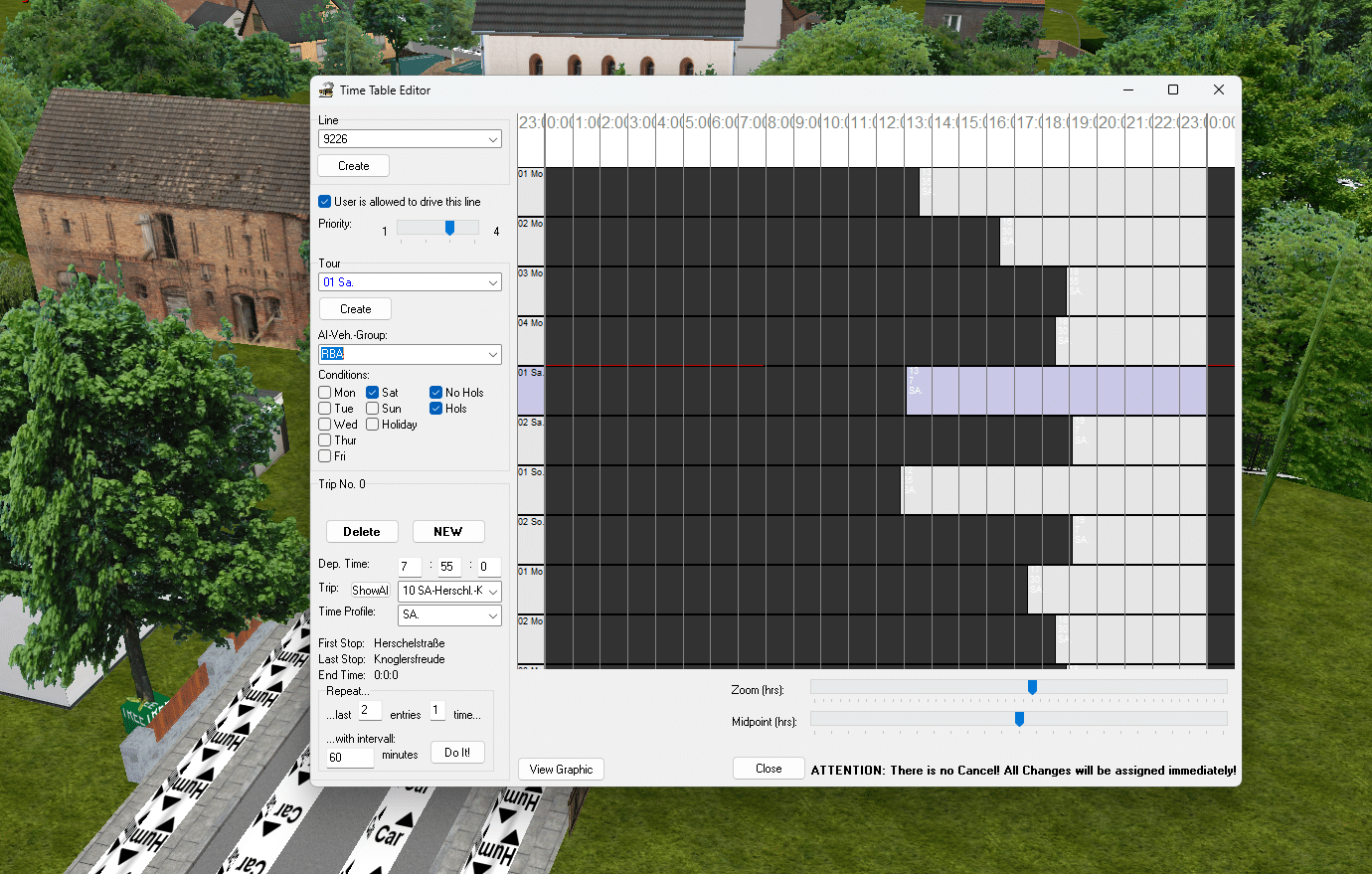
Task: Click the View Graphic button
Action: pos(561,770)
